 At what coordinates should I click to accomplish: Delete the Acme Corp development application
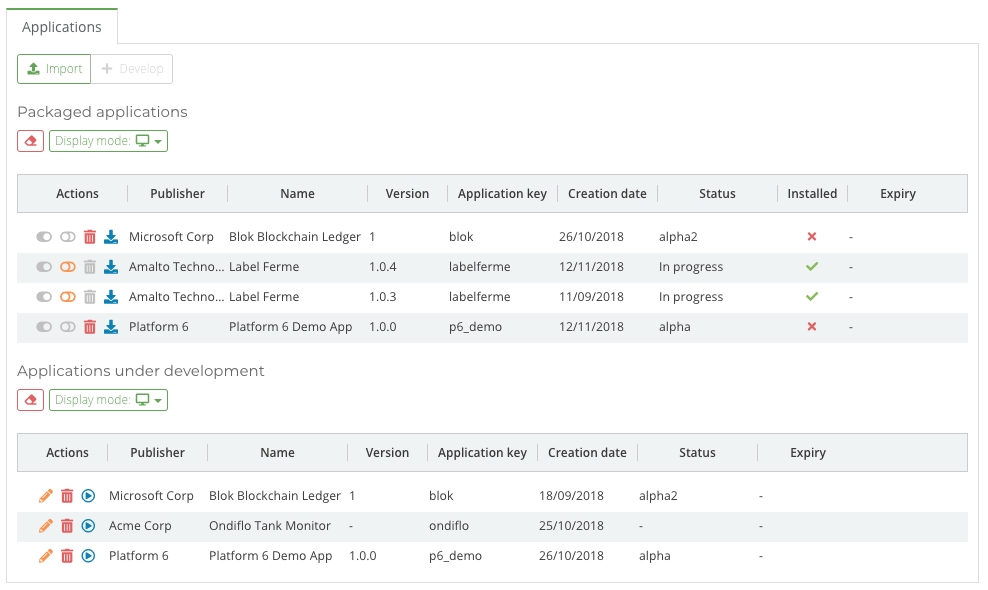click(x=67, y=525)
